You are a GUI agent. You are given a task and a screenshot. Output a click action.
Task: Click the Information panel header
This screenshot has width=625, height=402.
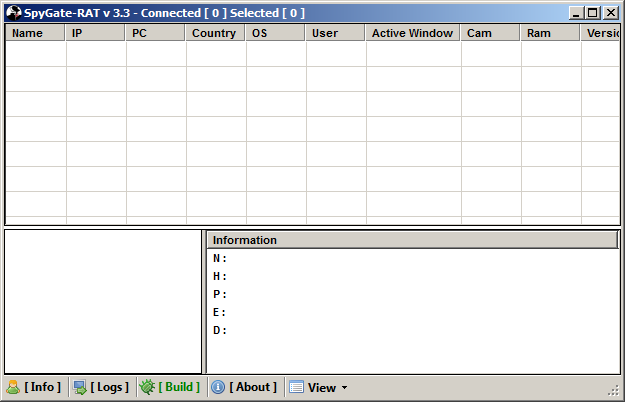pyautogui.click(x=411, y=240)
